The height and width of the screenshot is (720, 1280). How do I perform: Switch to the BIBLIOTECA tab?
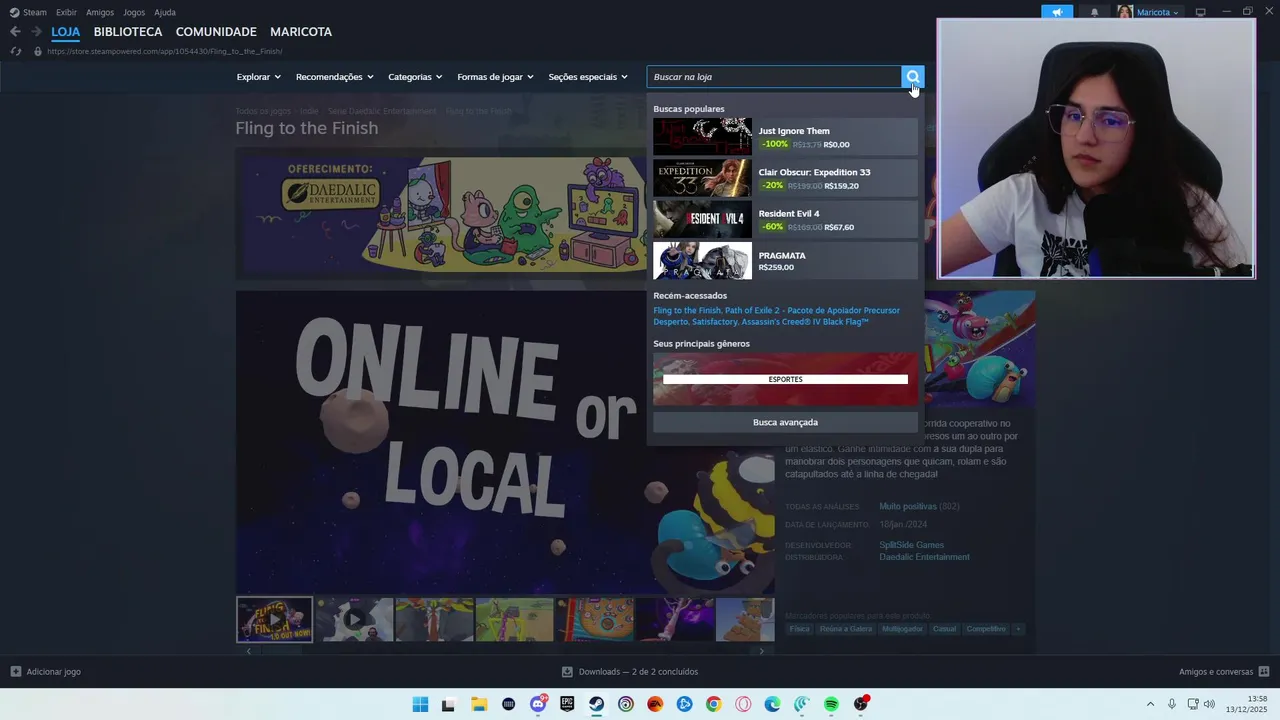coord(128,32)
